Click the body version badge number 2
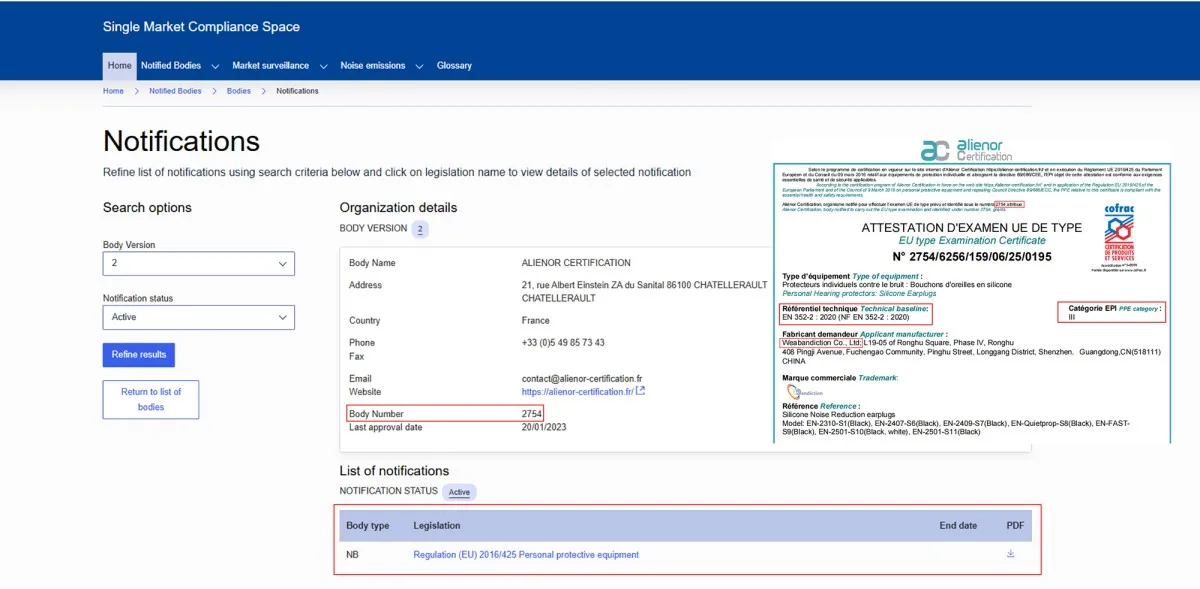Screen dimensions: 1200x589 (421, 229)
